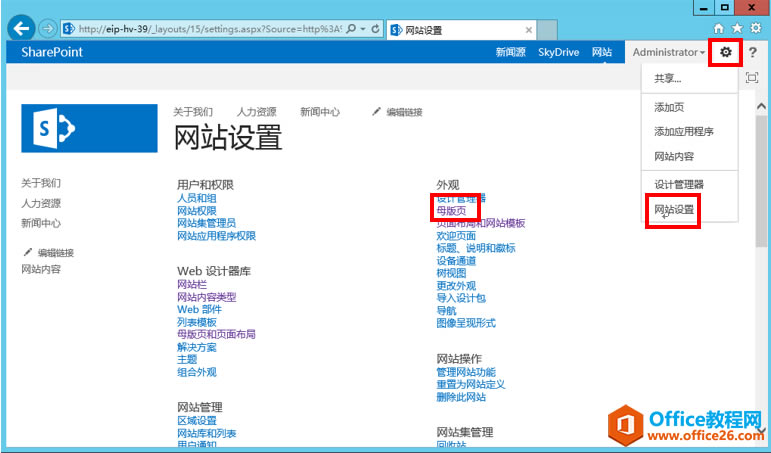Open 新闻中心 in the top navigation

(x=320, y=112)
